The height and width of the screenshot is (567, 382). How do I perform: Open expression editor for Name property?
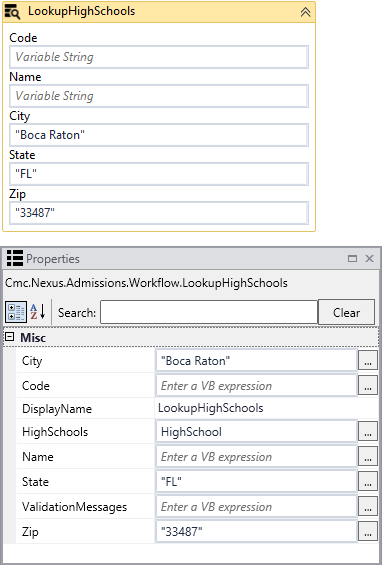368,456
